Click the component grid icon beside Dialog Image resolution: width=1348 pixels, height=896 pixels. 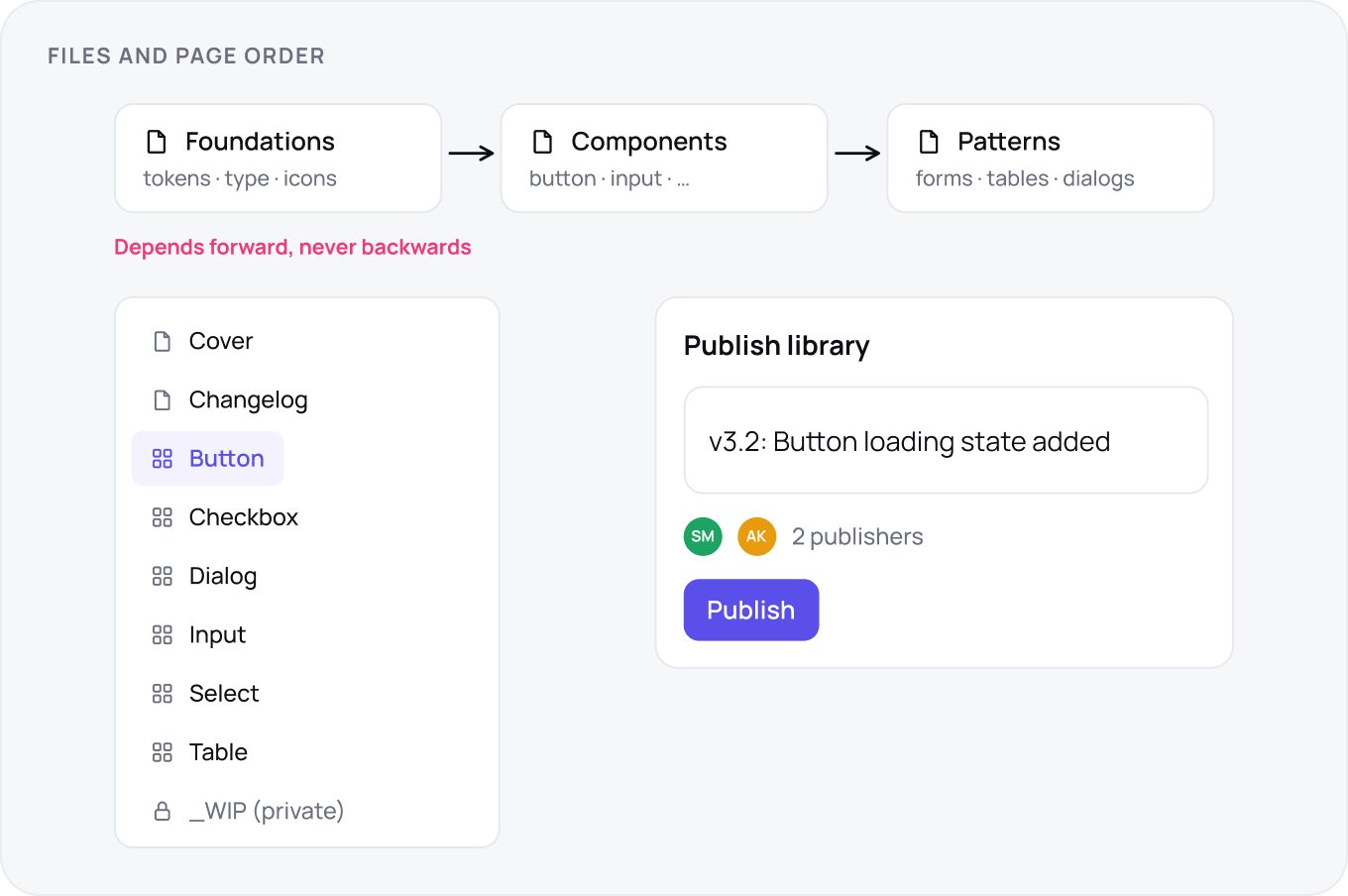click(x=163, y=577)
